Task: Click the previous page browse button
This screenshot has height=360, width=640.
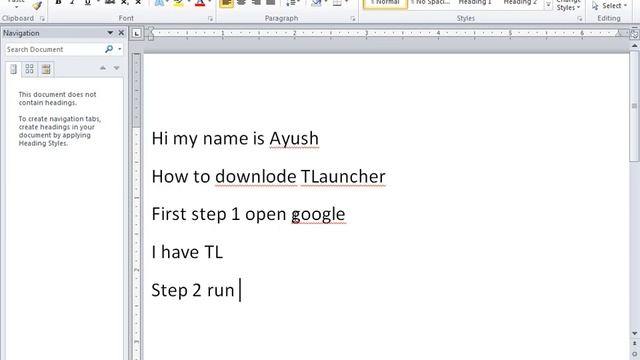Action: point(635,343)
